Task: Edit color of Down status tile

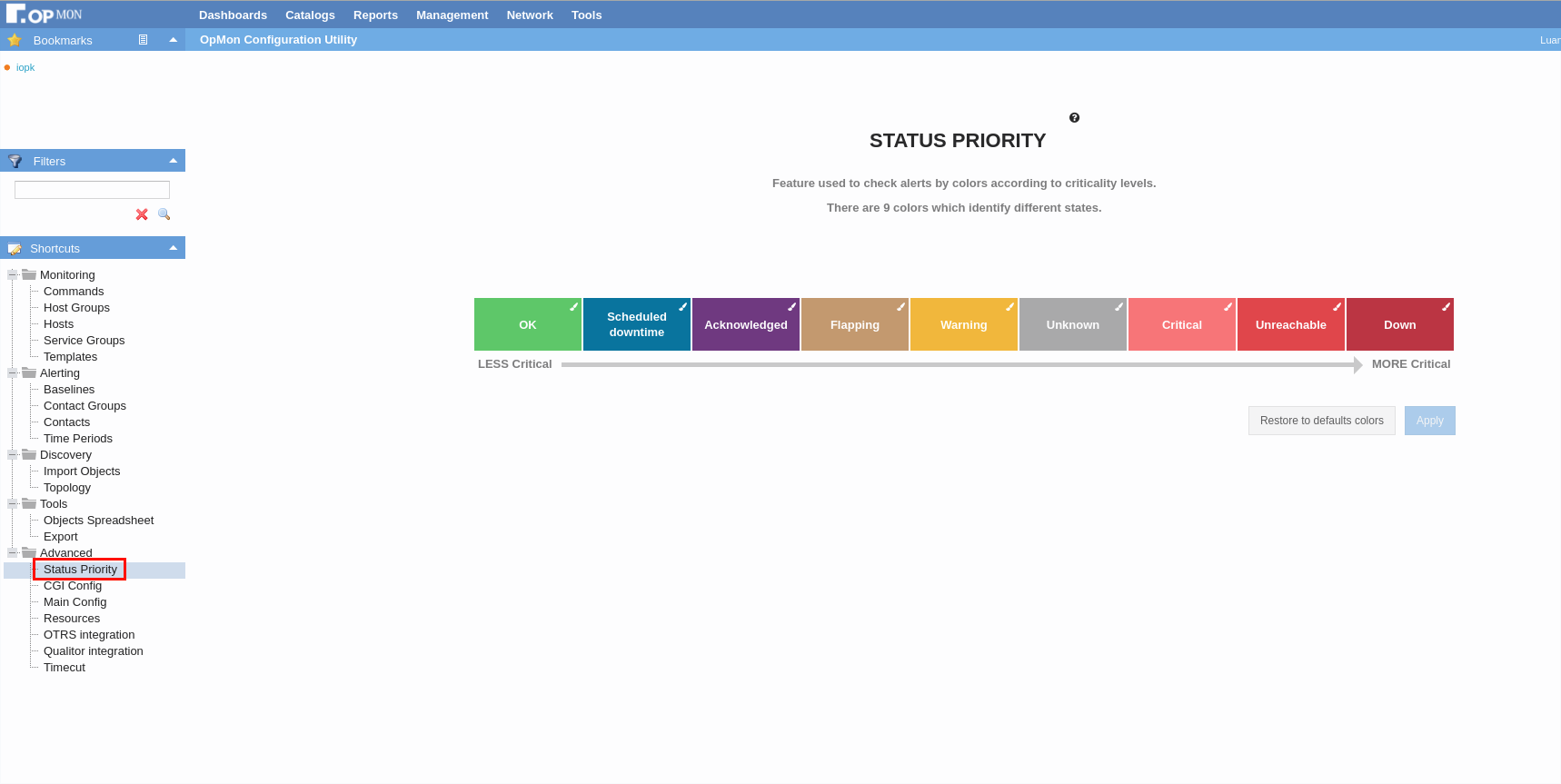Action: click(1446, 307)
